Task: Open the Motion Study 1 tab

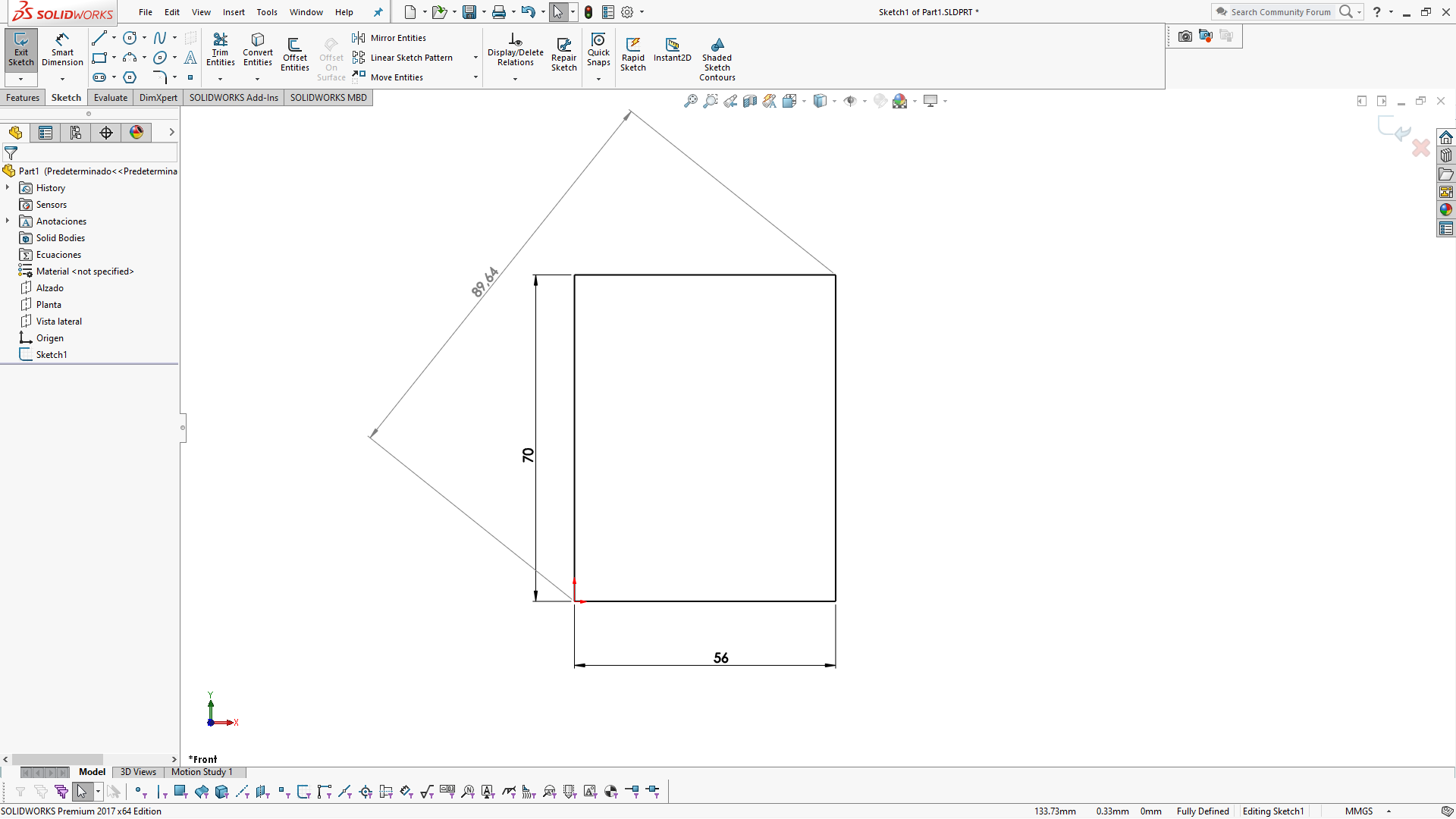Action: pyautogui.click(x=202, y=772)
